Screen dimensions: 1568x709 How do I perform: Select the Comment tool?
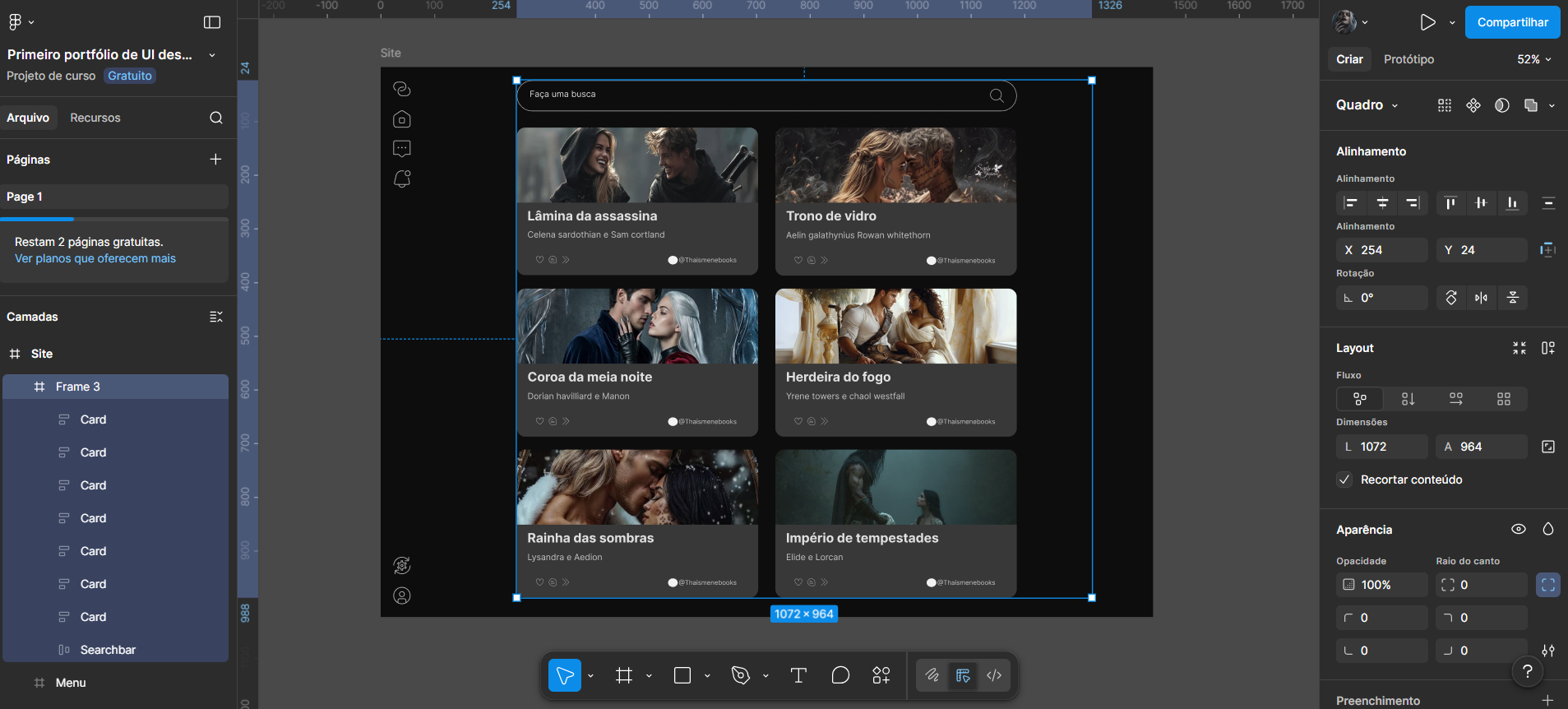(x=840, y=675)
